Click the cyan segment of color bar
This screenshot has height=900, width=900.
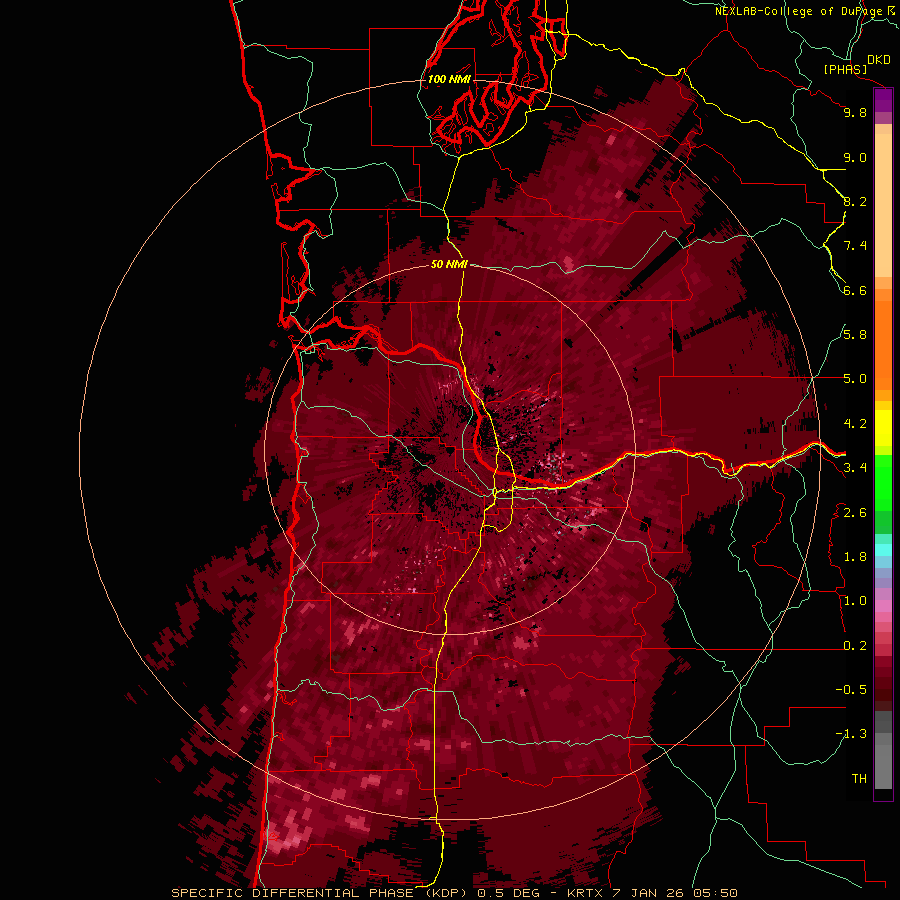[x=883, y=550]
